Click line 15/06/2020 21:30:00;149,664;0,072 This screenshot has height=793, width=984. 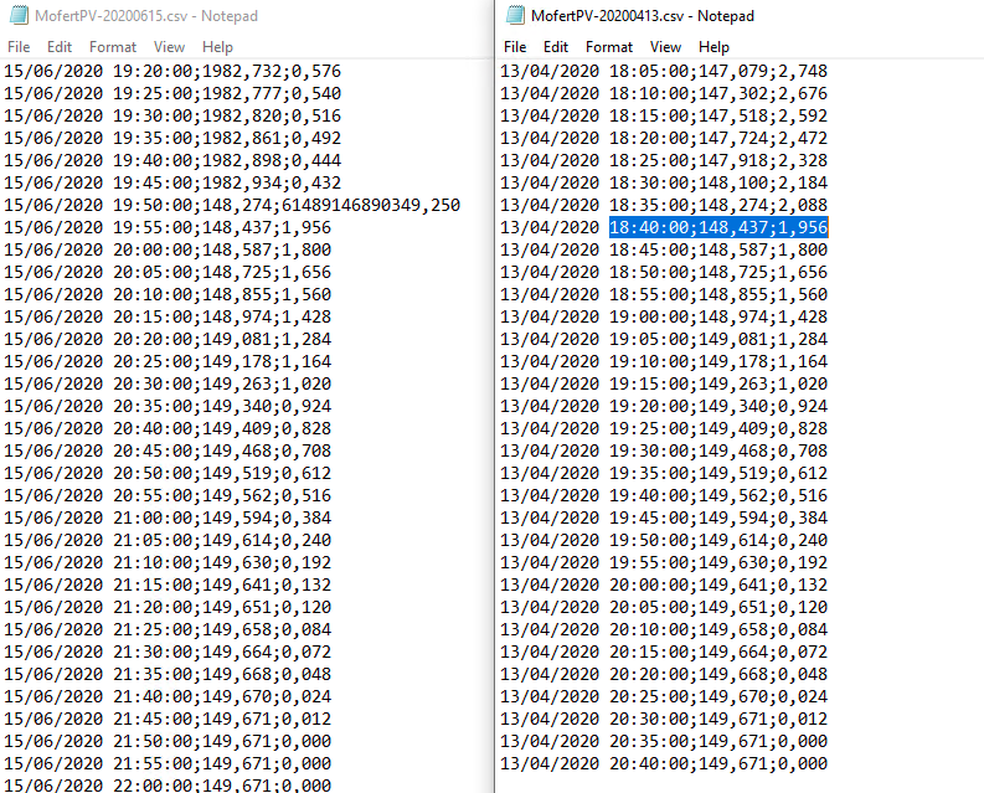click(x=168, y=652)
